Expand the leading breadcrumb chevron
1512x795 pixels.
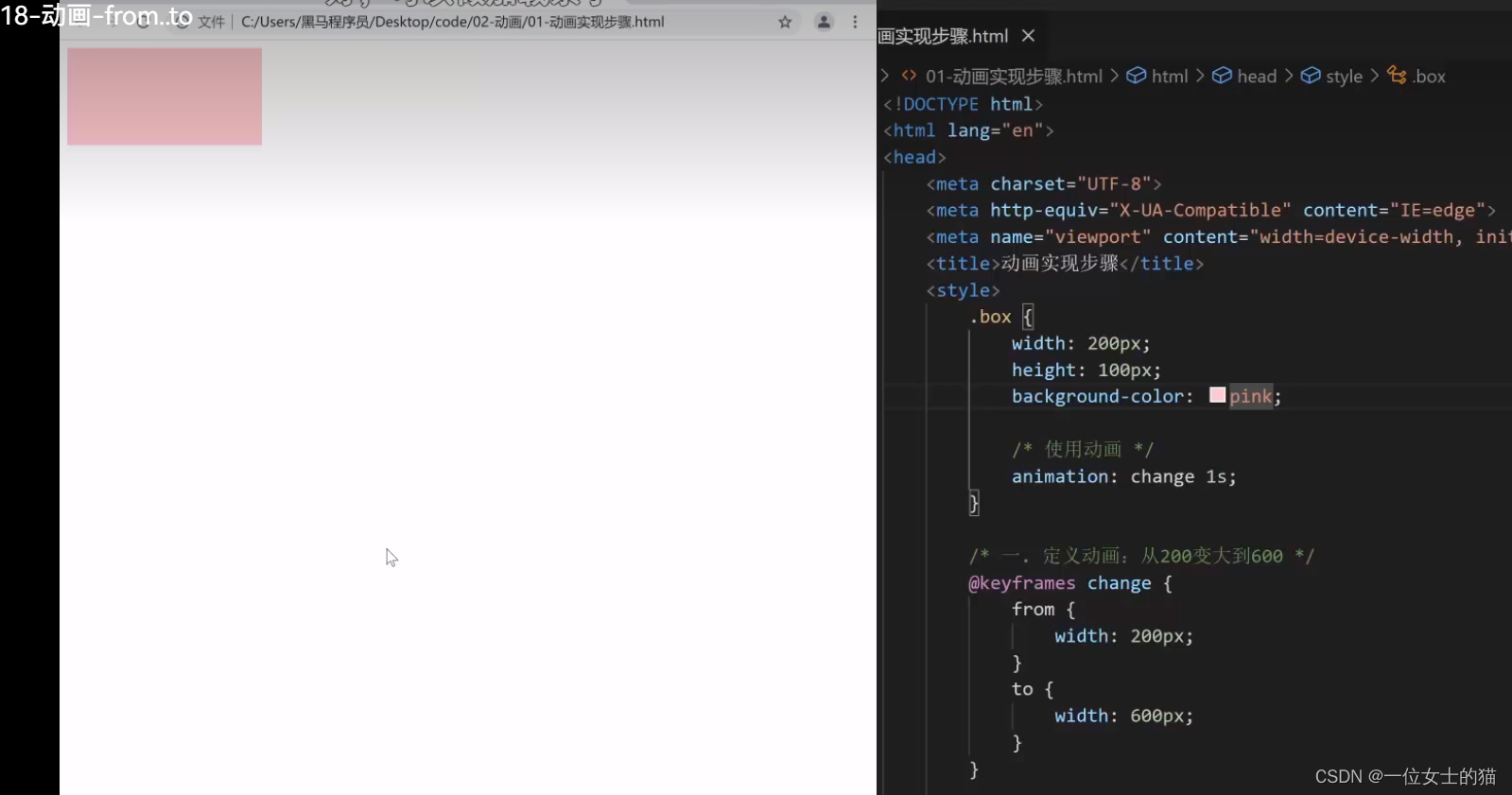pos(885,76)
